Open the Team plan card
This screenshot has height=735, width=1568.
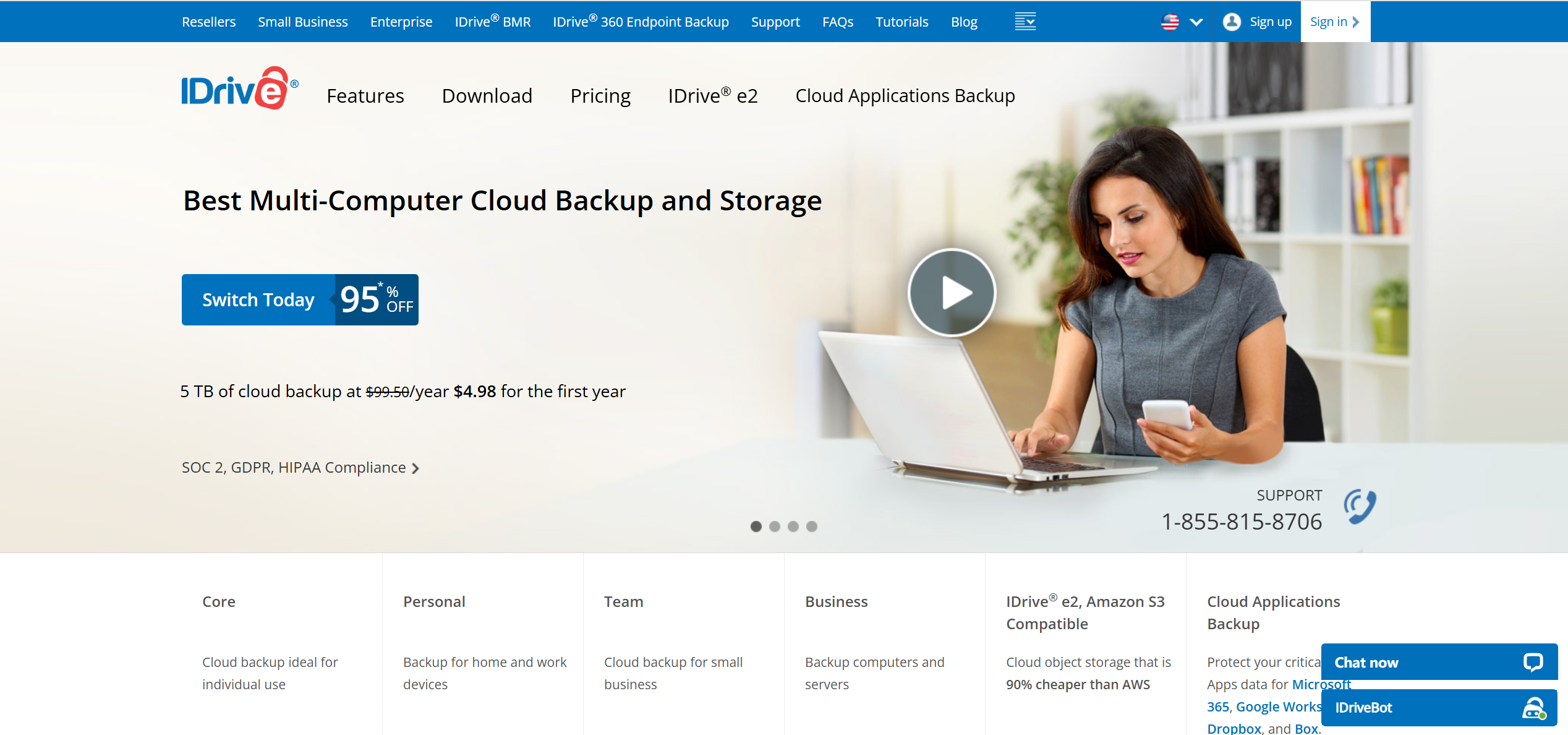coord(624,601)
